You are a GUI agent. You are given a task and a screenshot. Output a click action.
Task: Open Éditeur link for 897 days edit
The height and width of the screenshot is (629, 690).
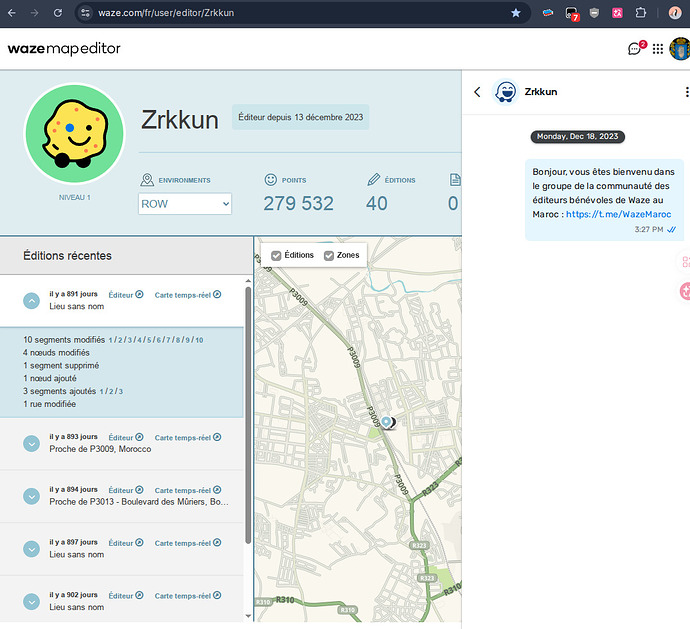point(126,543)
